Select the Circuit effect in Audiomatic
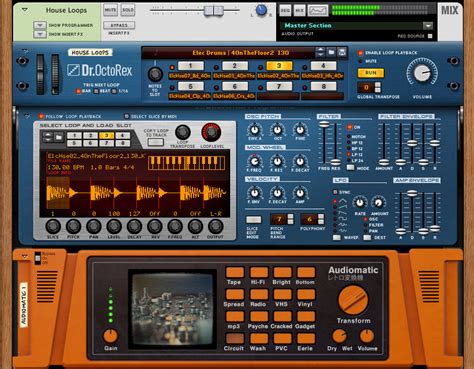Viewport: 474px width, 369px height. point(235,338)
